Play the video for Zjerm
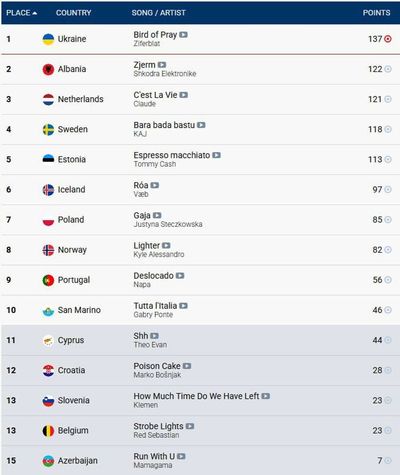 pos(162,65)
